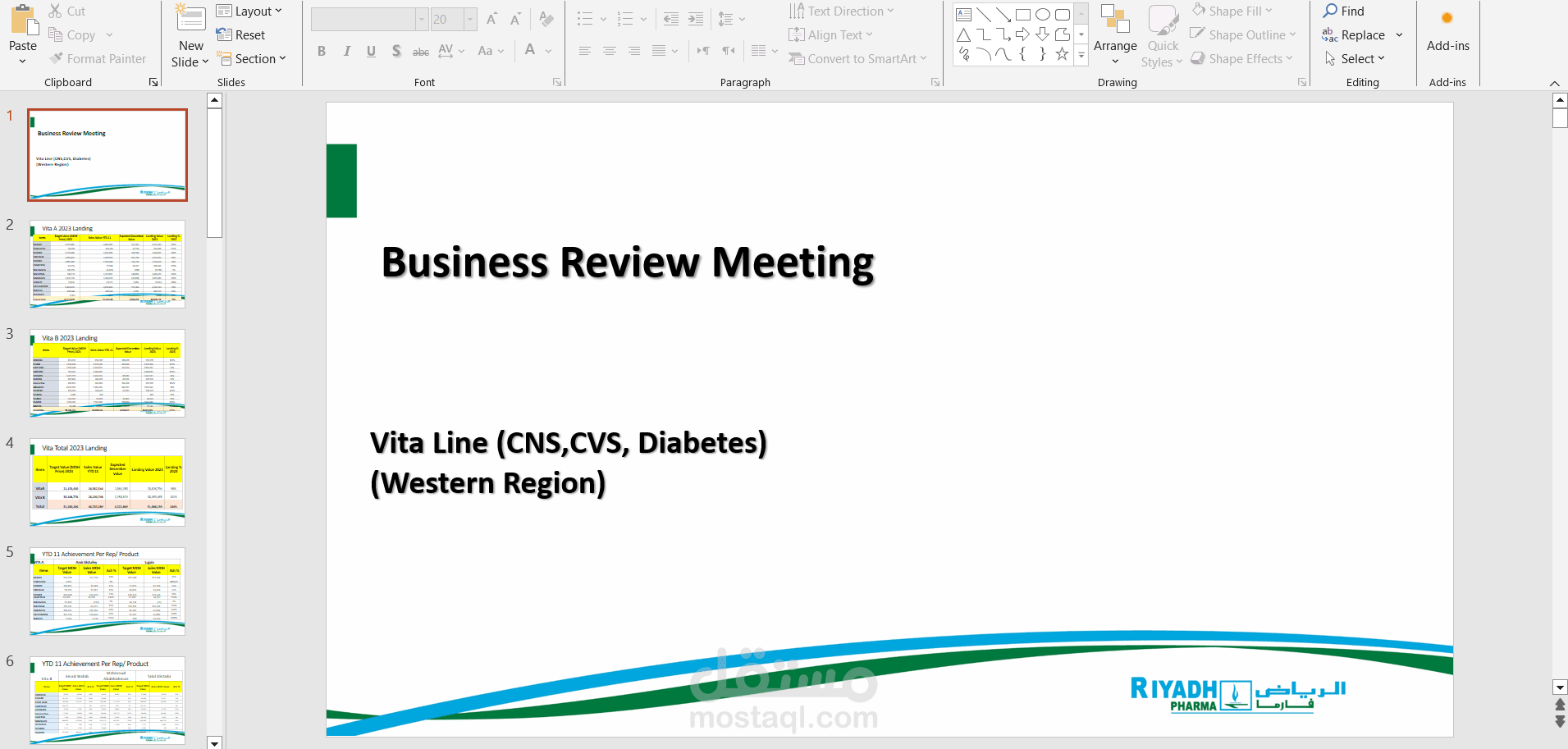Open the Paragraph dialog launcher
This screenshot has width=1568, height=749.
(935, 82)
